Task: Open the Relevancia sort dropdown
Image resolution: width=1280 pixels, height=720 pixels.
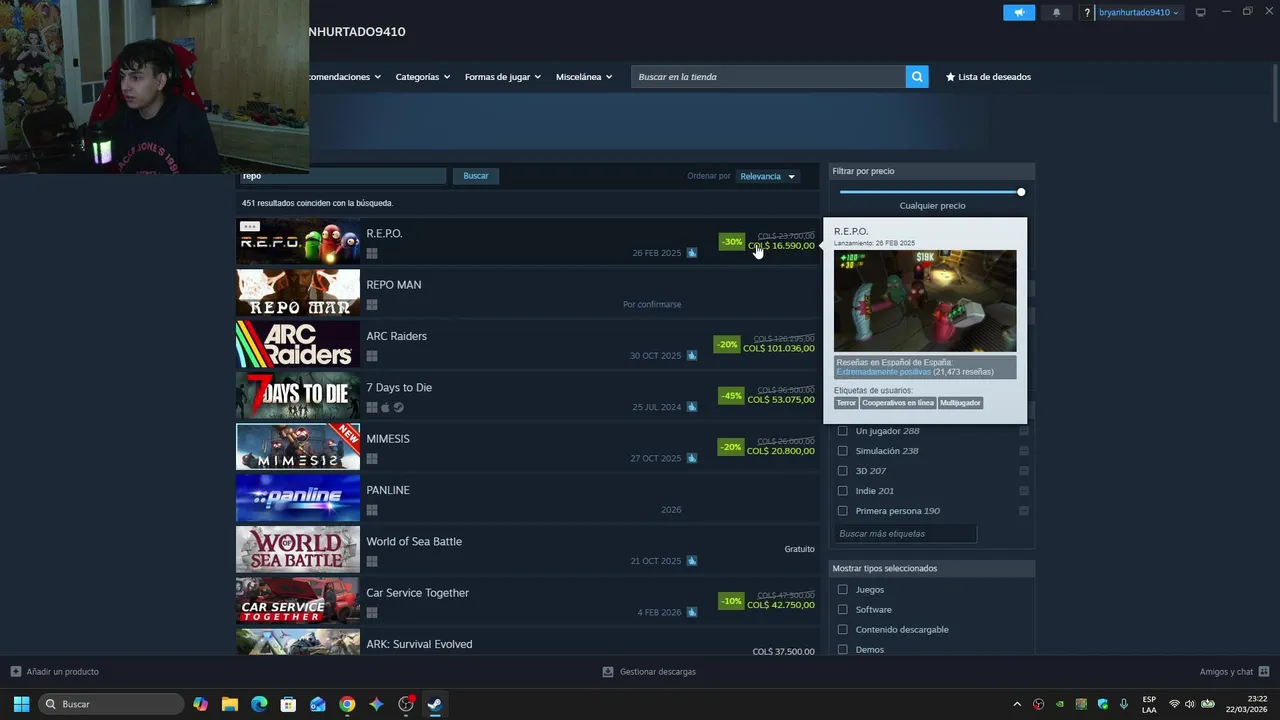Action: [768, 176]
